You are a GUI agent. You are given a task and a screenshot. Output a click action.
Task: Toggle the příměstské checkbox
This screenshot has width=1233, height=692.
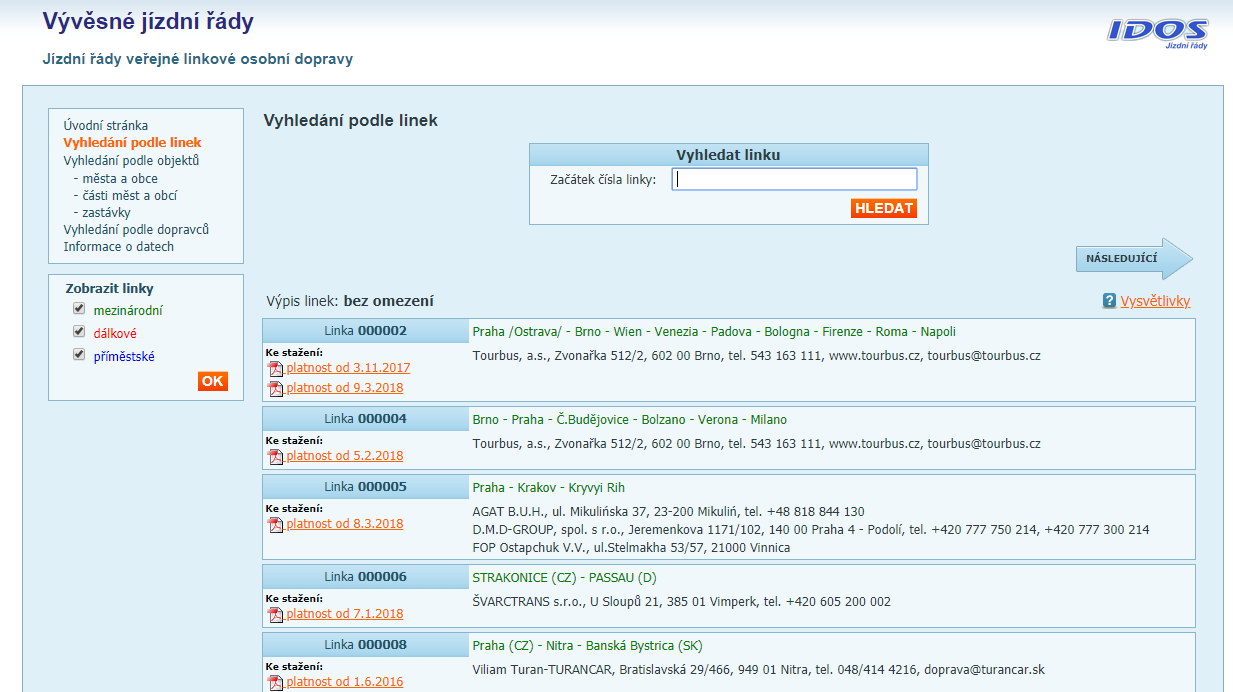coord(79,355)
